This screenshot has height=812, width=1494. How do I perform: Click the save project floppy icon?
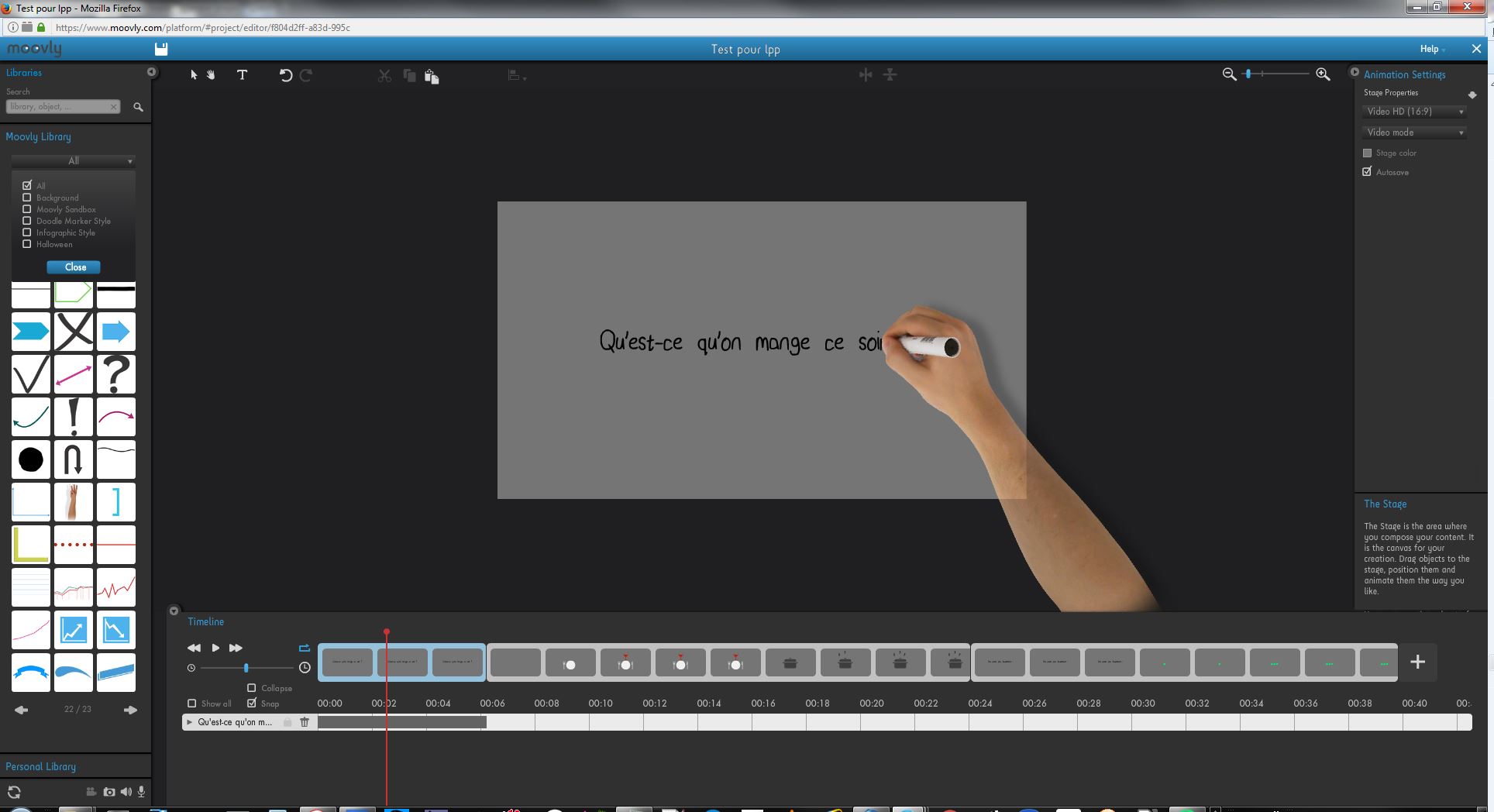tap(161, 50)
